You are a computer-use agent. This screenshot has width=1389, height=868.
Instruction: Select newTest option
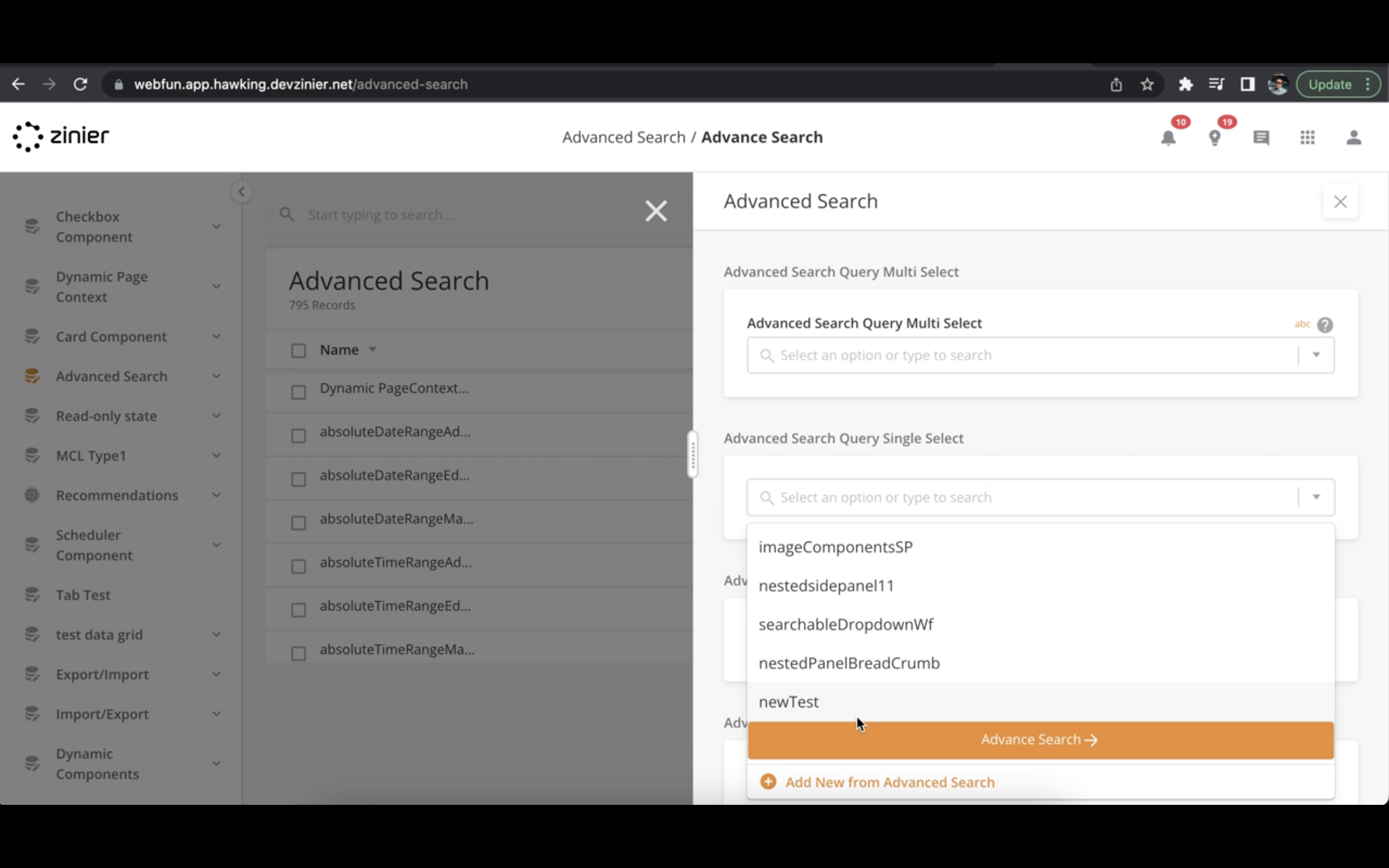click(1041, 701)
